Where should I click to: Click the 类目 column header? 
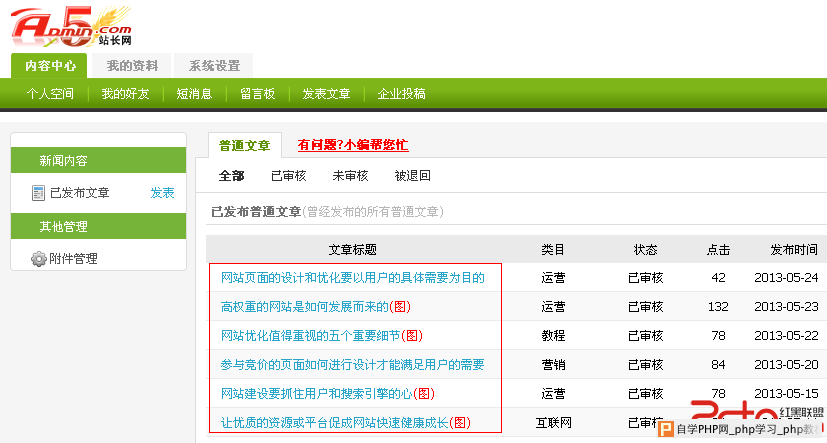click(553, 249)
